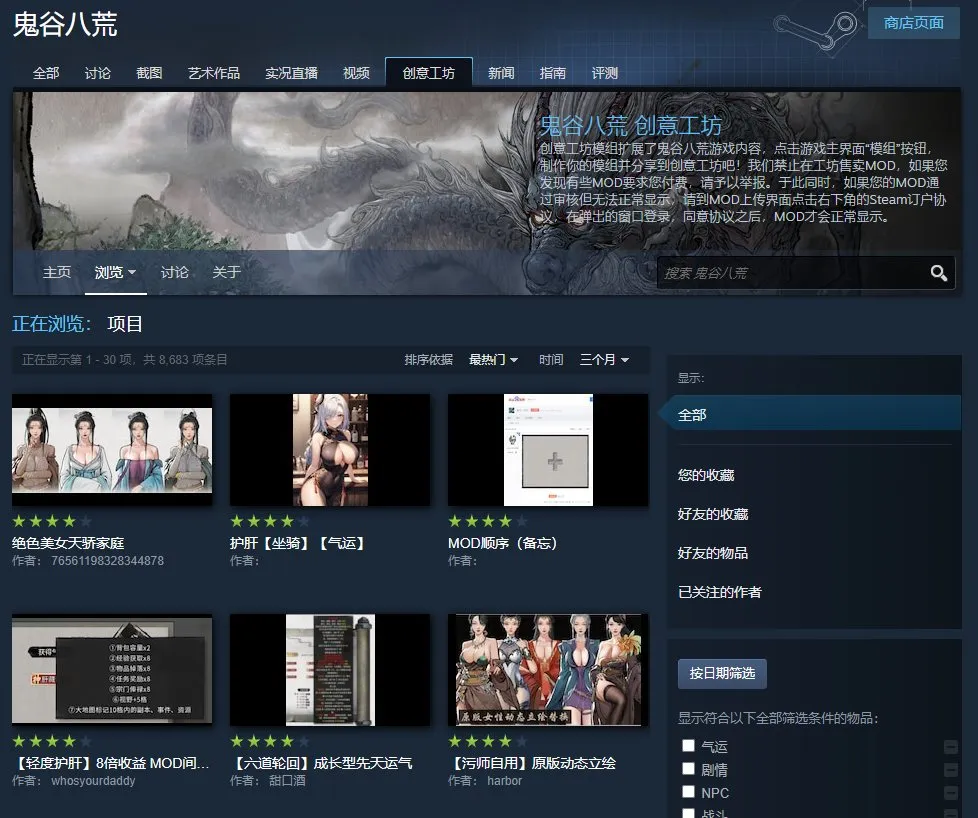Click the 项目 label after 正在浏览
The image size is (978, 818).
pos(125,324)
